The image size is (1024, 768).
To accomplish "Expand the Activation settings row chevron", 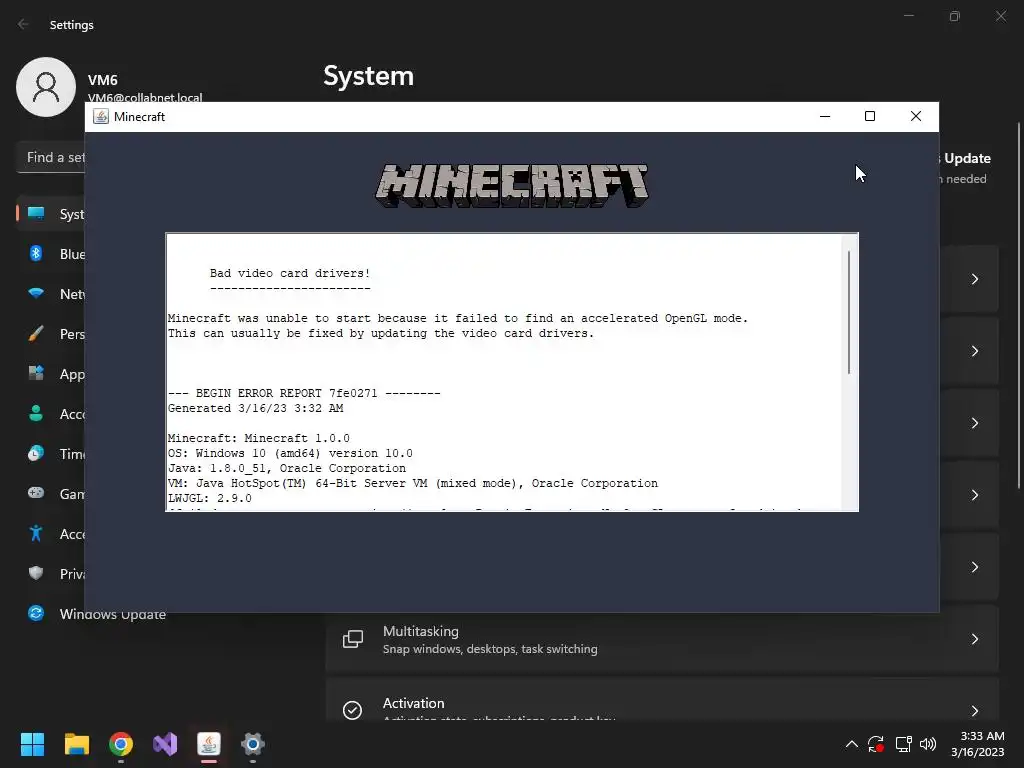I will 974,711.
